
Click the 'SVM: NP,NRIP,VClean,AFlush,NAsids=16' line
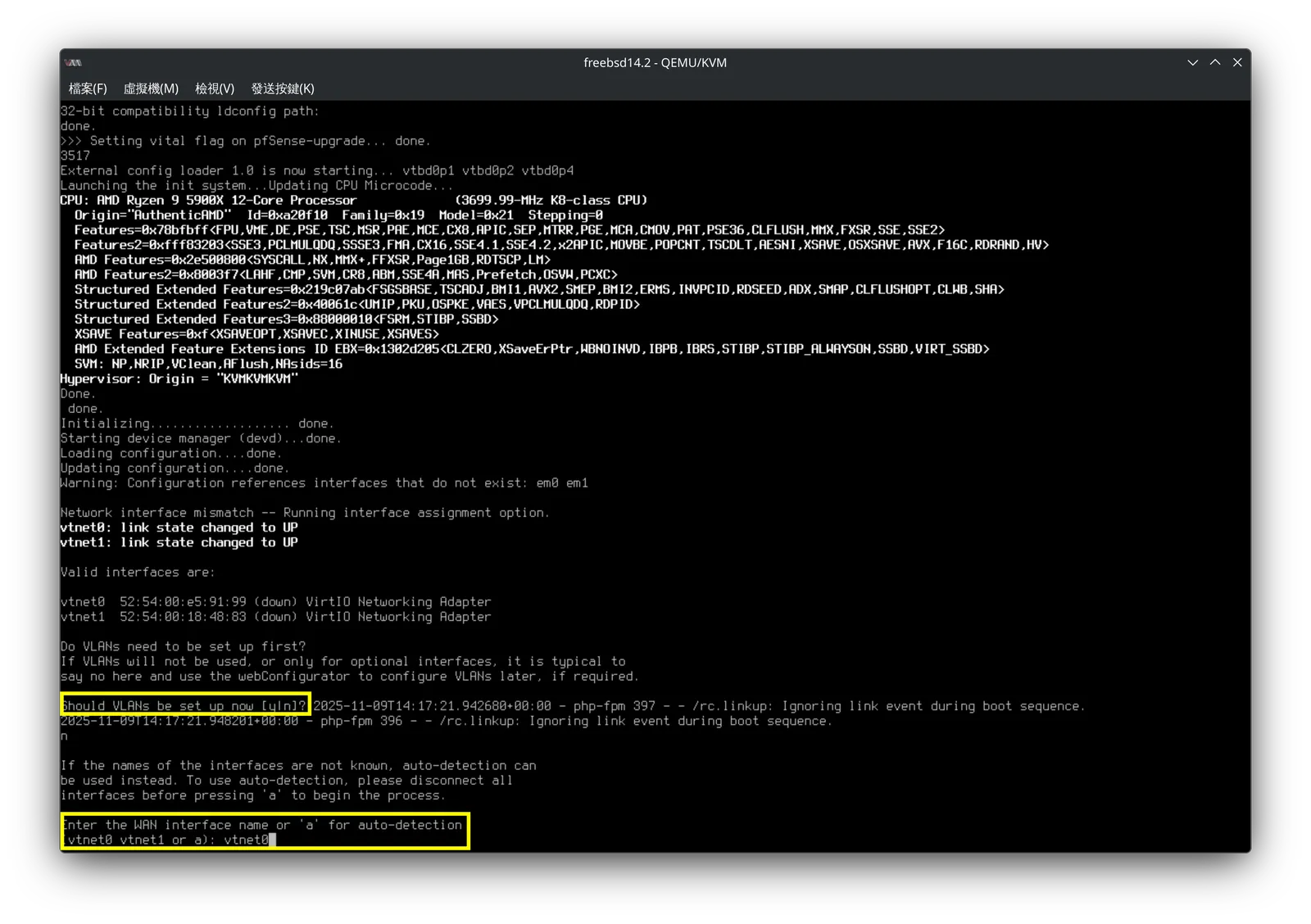coord(208,364)
